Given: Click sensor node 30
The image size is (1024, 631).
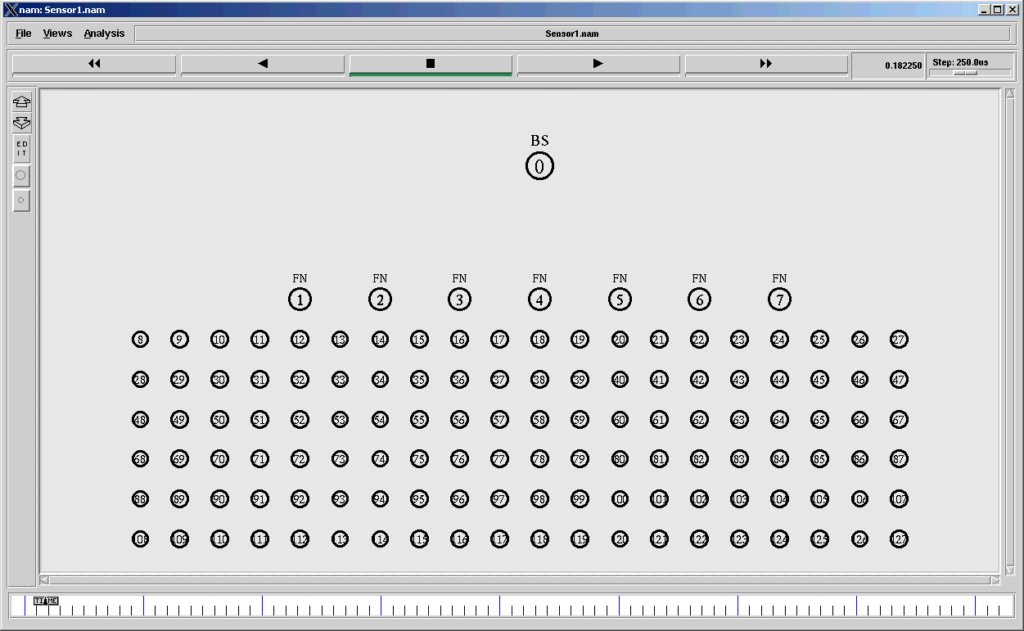Looking at the screenshot, I should tap(219, 380).
